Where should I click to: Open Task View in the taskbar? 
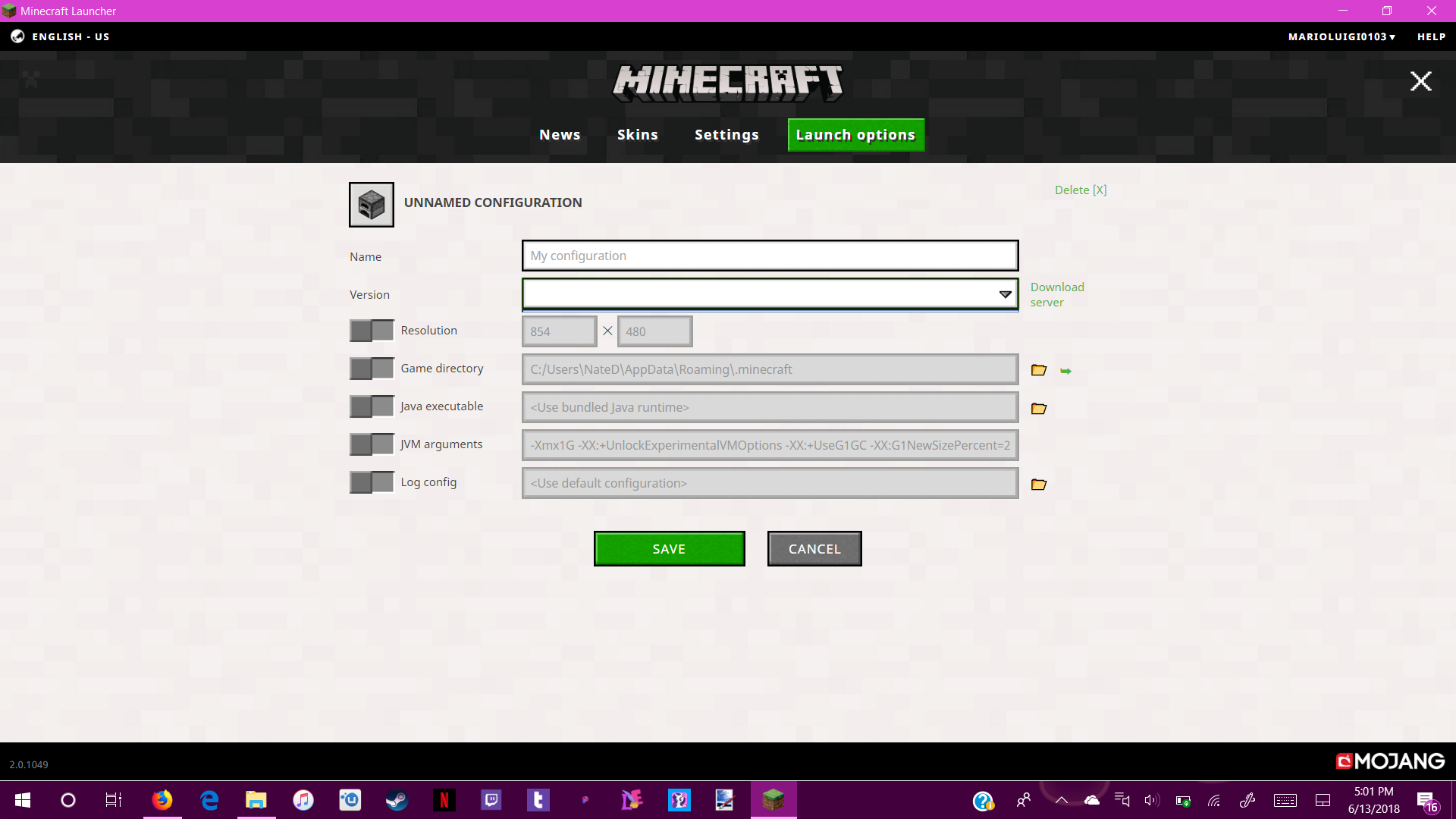pos(114,800)
